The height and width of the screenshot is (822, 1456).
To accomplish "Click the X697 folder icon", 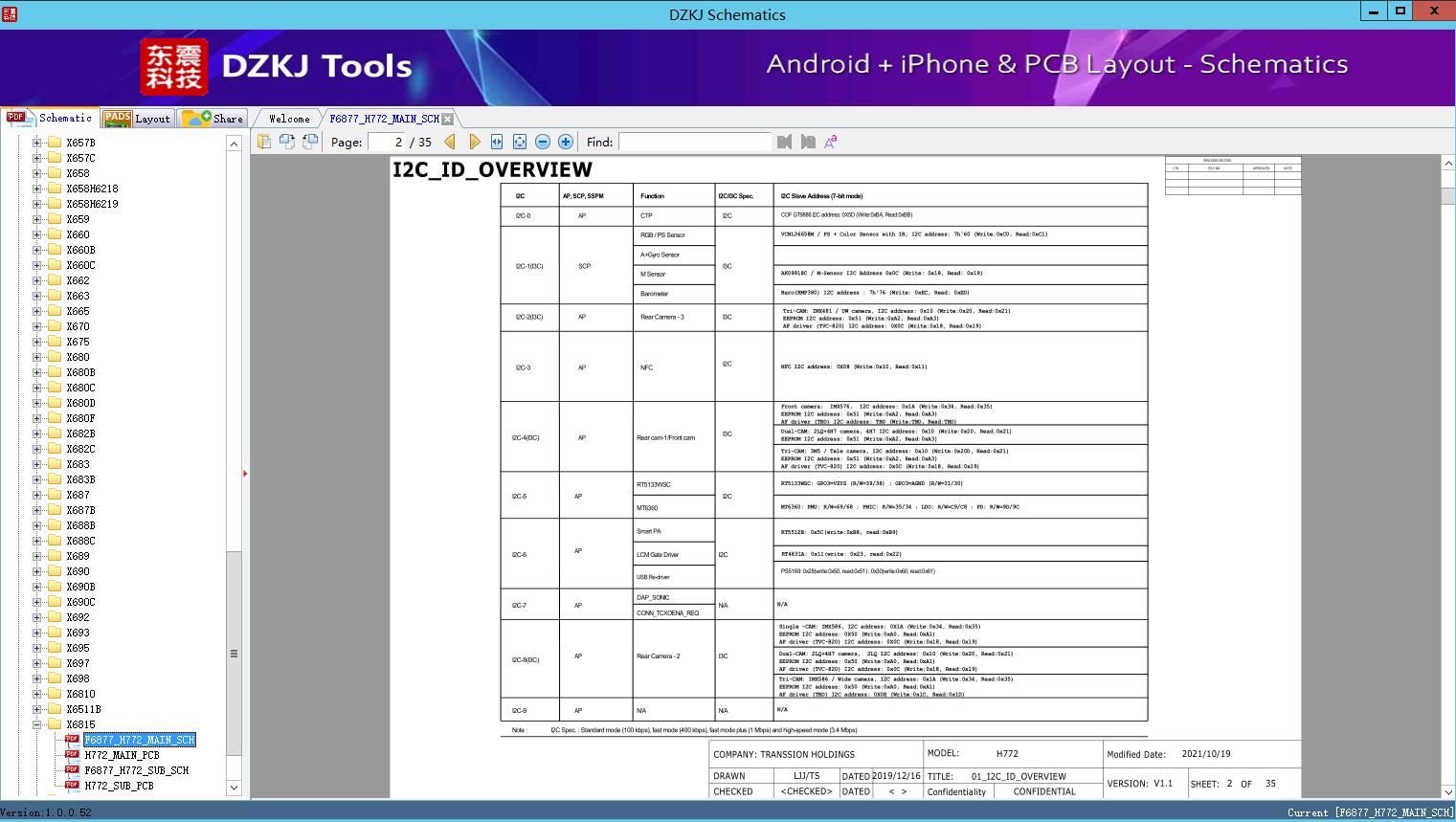I will [55, 663].
